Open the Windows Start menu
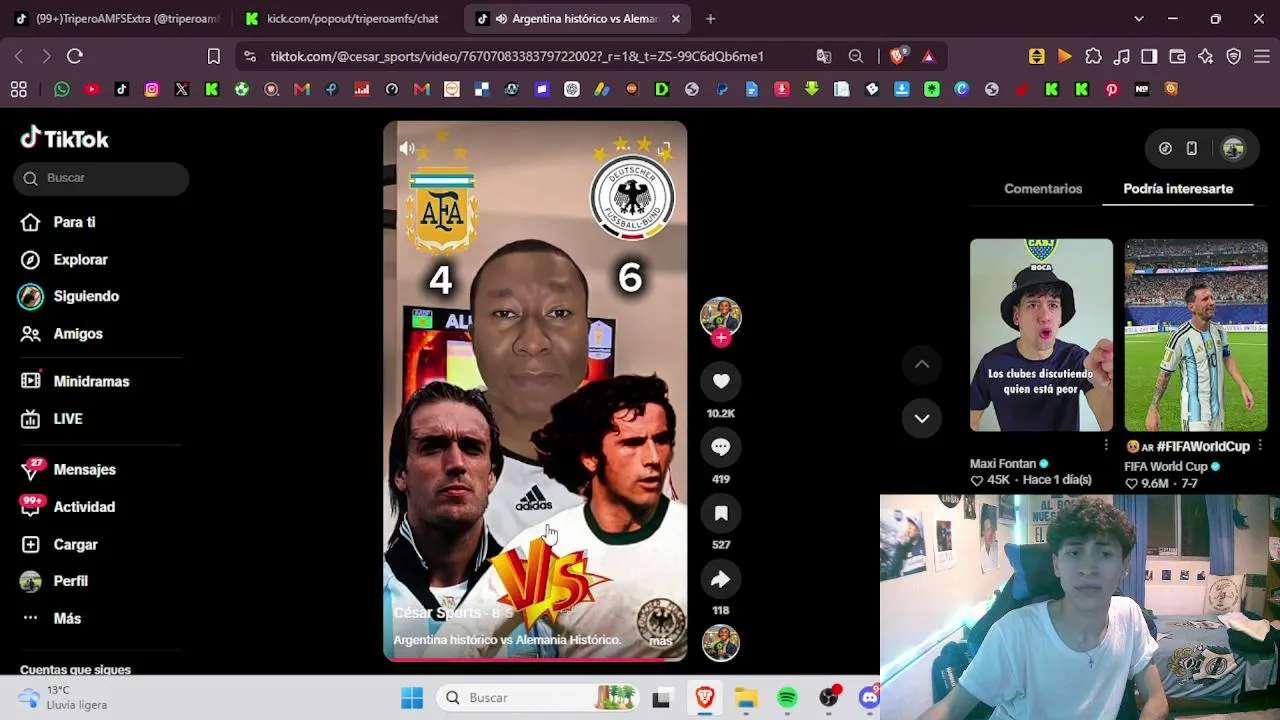The image size is (1280, 720). tap(412, 698)
